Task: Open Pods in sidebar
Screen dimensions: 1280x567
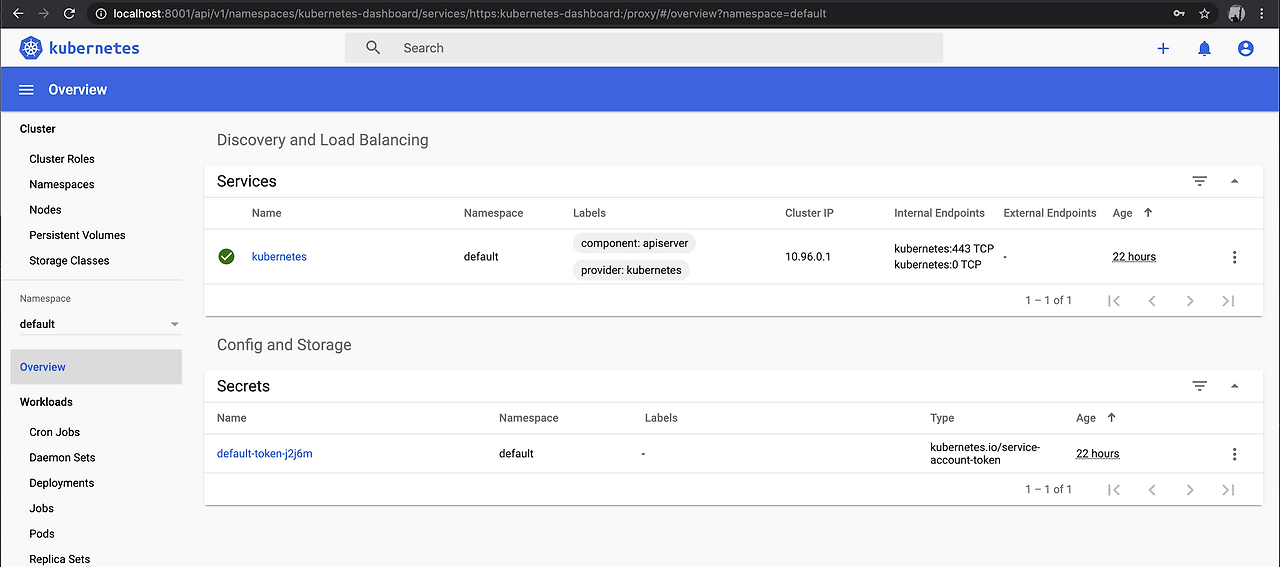Action: (42, 534)
